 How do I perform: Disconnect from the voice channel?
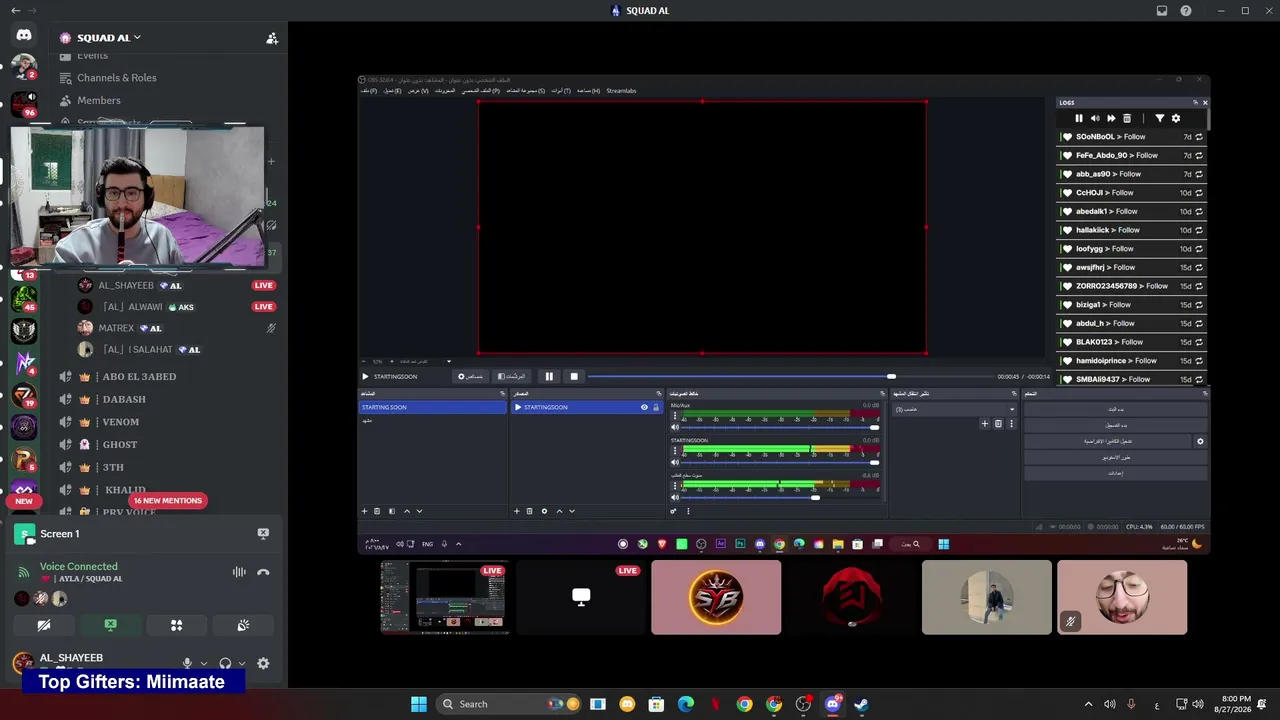click(x=263, y=572)
